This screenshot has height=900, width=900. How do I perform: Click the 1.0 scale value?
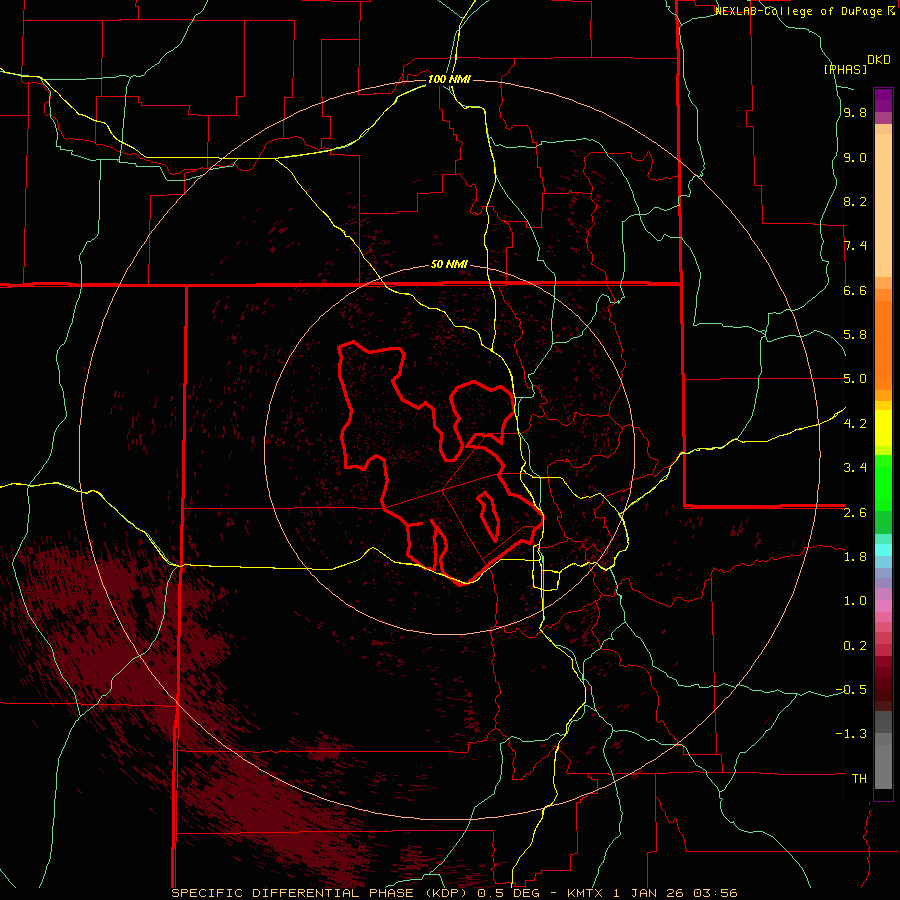pos(855,601)
